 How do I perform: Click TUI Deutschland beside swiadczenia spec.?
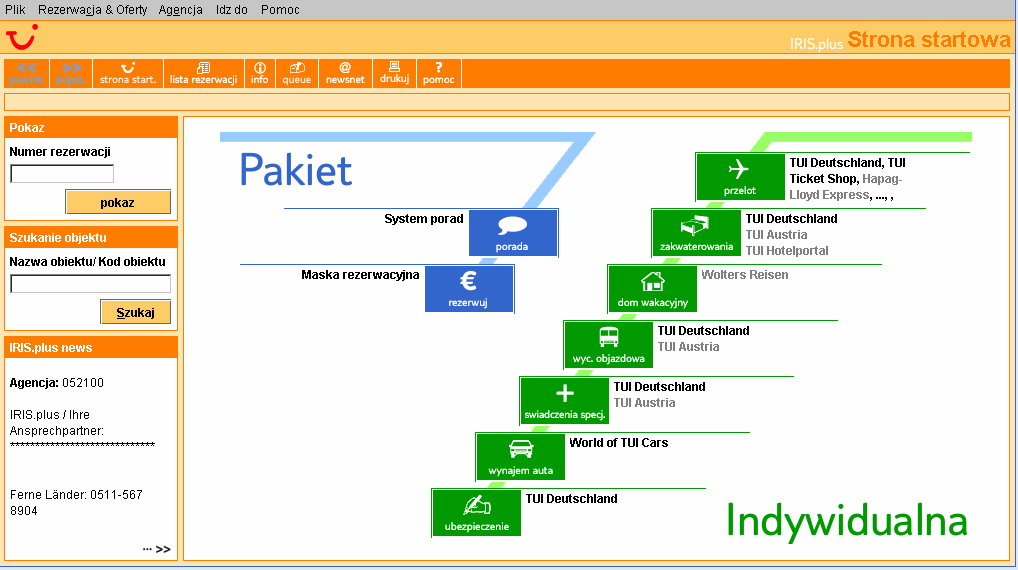(x=660, y=386)
